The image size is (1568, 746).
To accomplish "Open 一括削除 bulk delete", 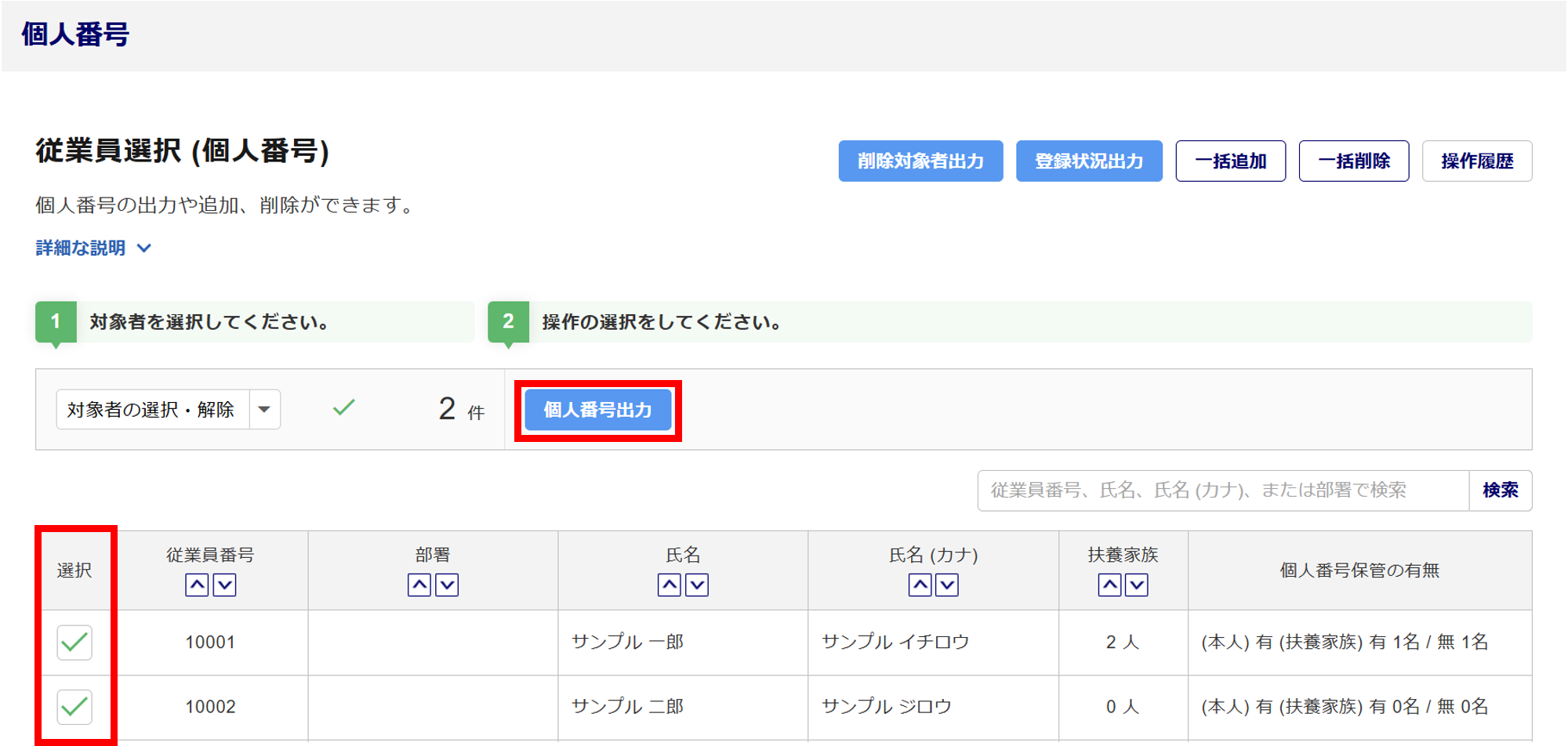I will [1353, 161].
